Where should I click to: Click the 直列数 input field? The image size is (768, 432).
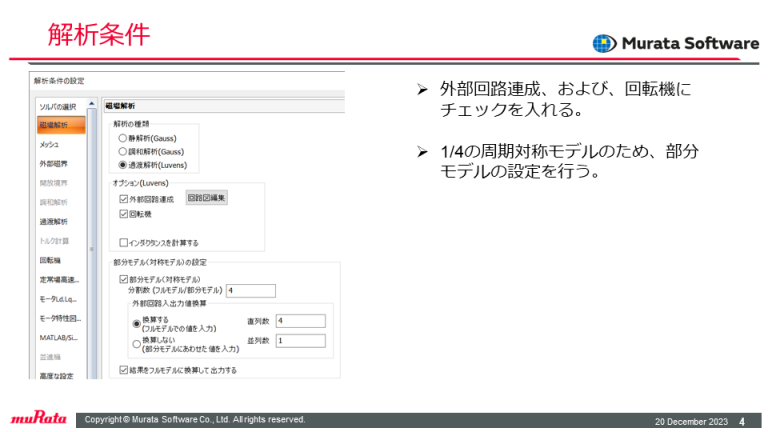300,320
